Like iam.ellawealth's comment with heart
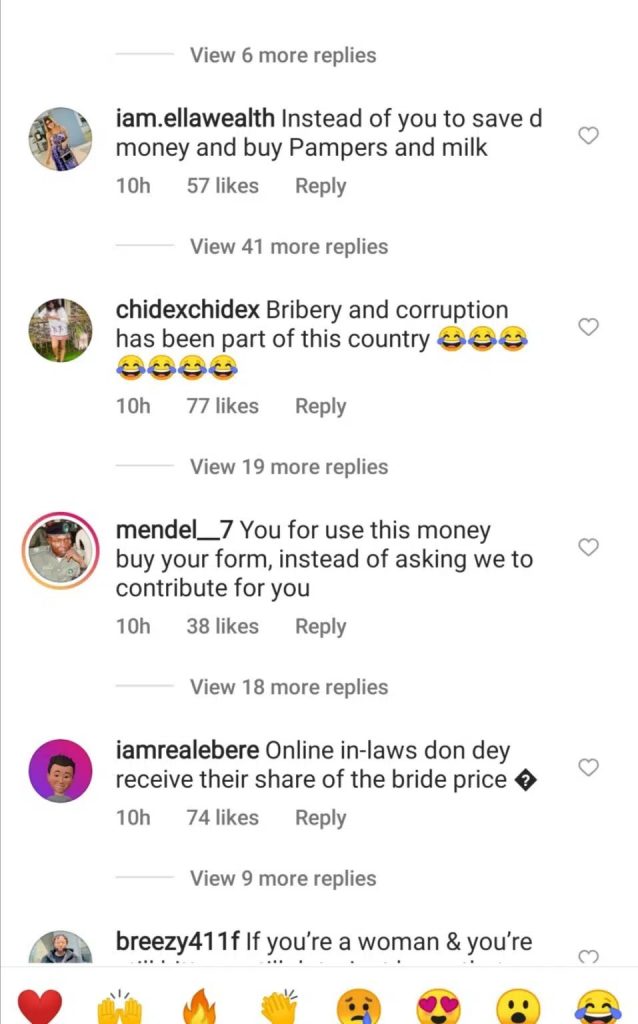The height and width of the screenshot is (1024, 638). [589, 135]
